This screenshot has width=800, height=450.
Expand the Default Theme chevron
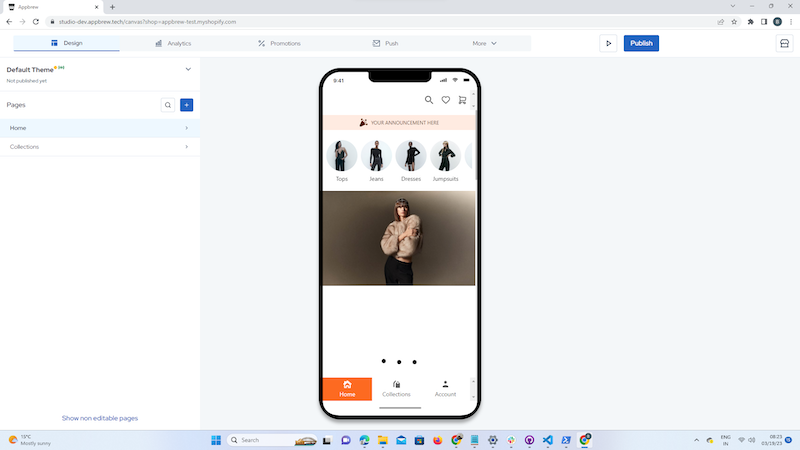188,69
